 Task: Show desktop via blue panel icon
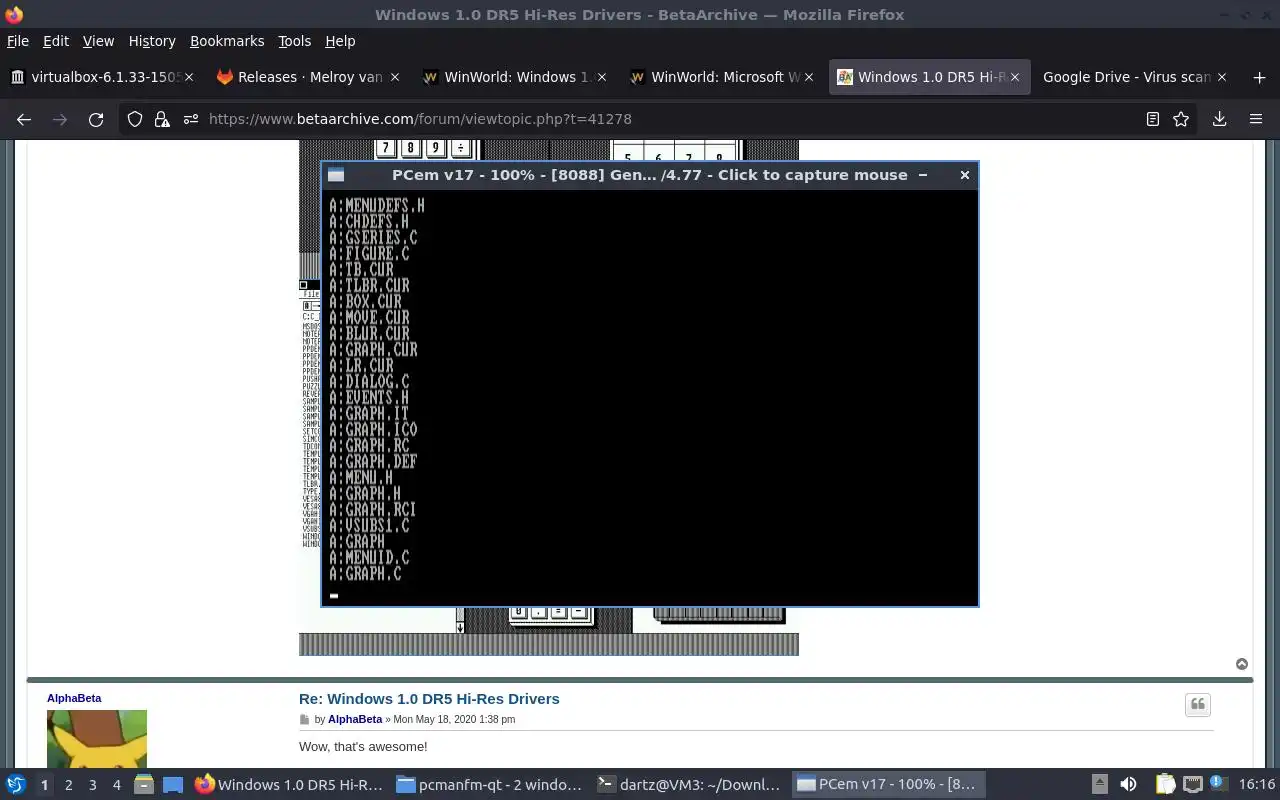[x=173, y=785]
